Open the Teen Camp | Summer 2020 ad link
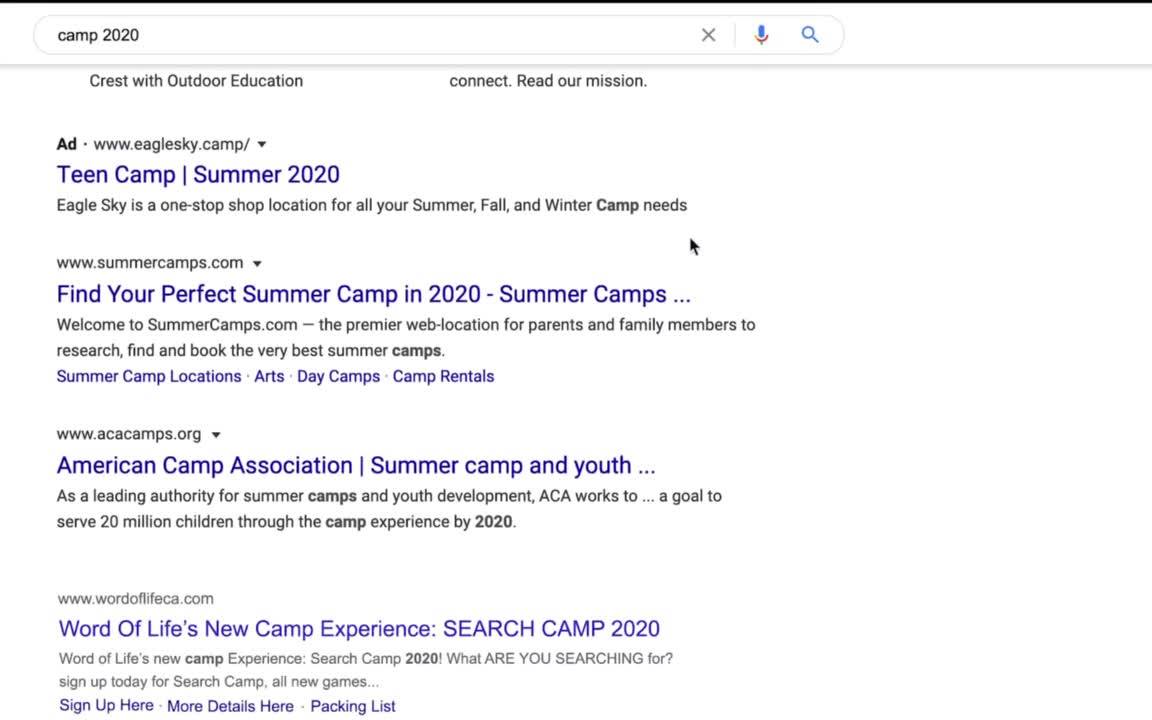 (x=198, y=175)
